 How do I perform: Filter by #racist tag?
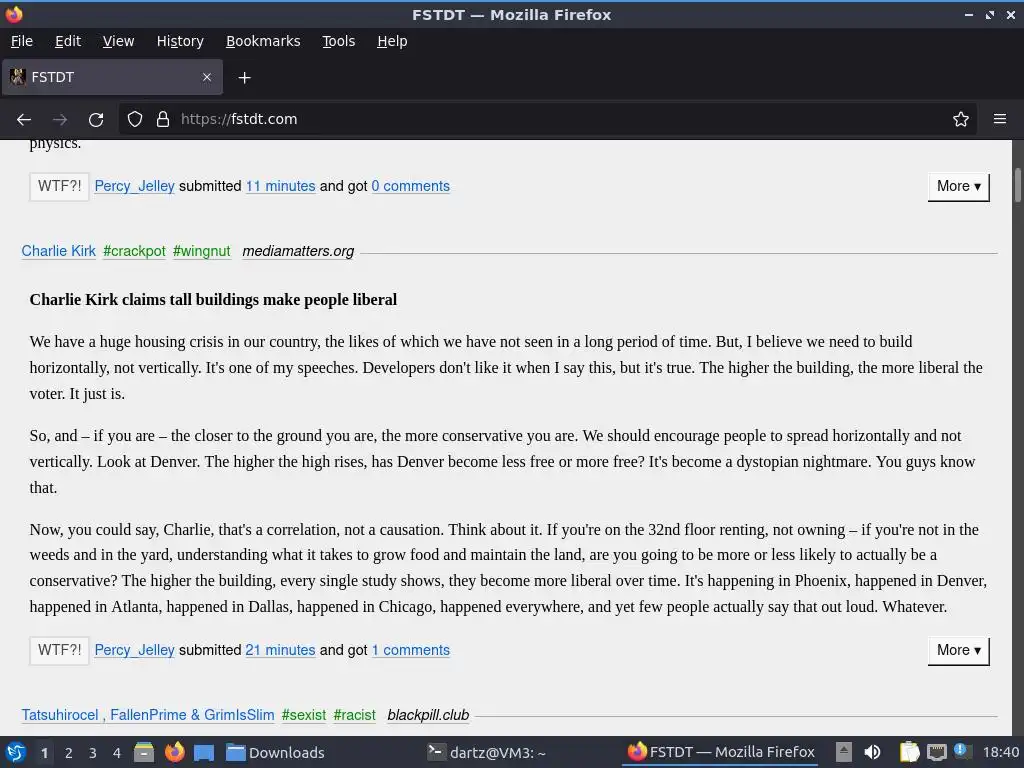tap(355, 715)
